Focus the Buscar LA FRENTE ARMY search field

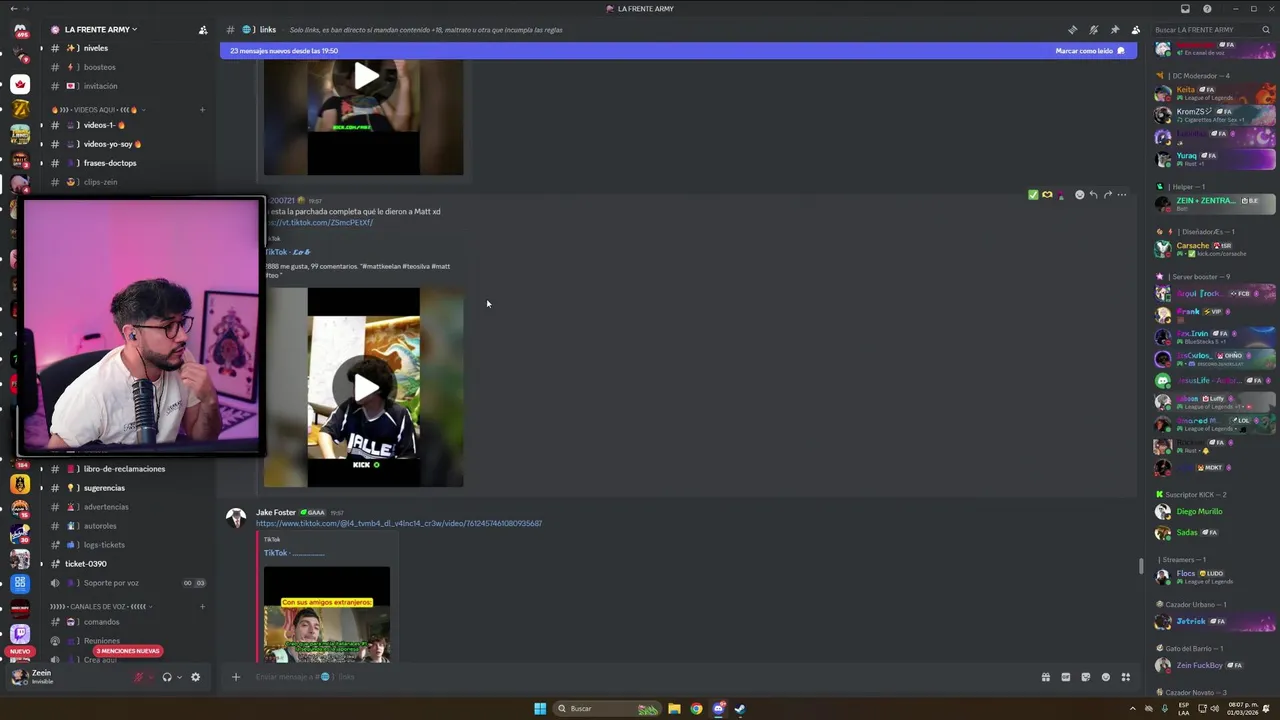point(1212,30)
